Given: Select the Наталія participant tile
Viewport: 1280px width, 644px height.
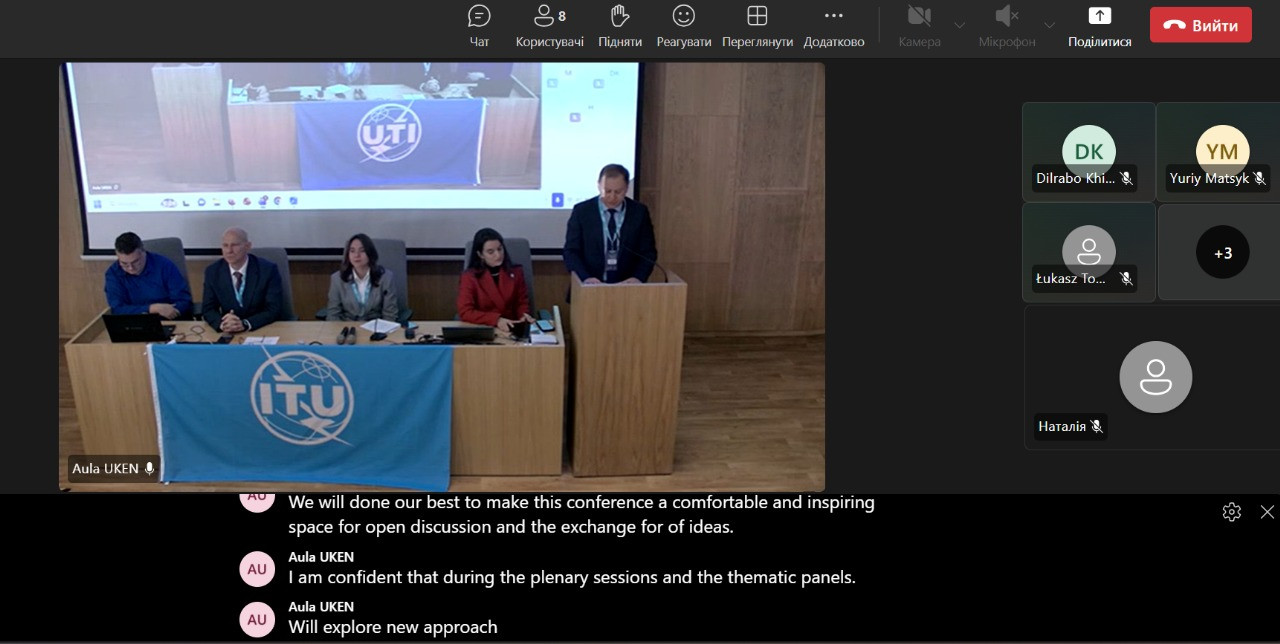Looking at the screenshot, I should (x=1155, y=377).
